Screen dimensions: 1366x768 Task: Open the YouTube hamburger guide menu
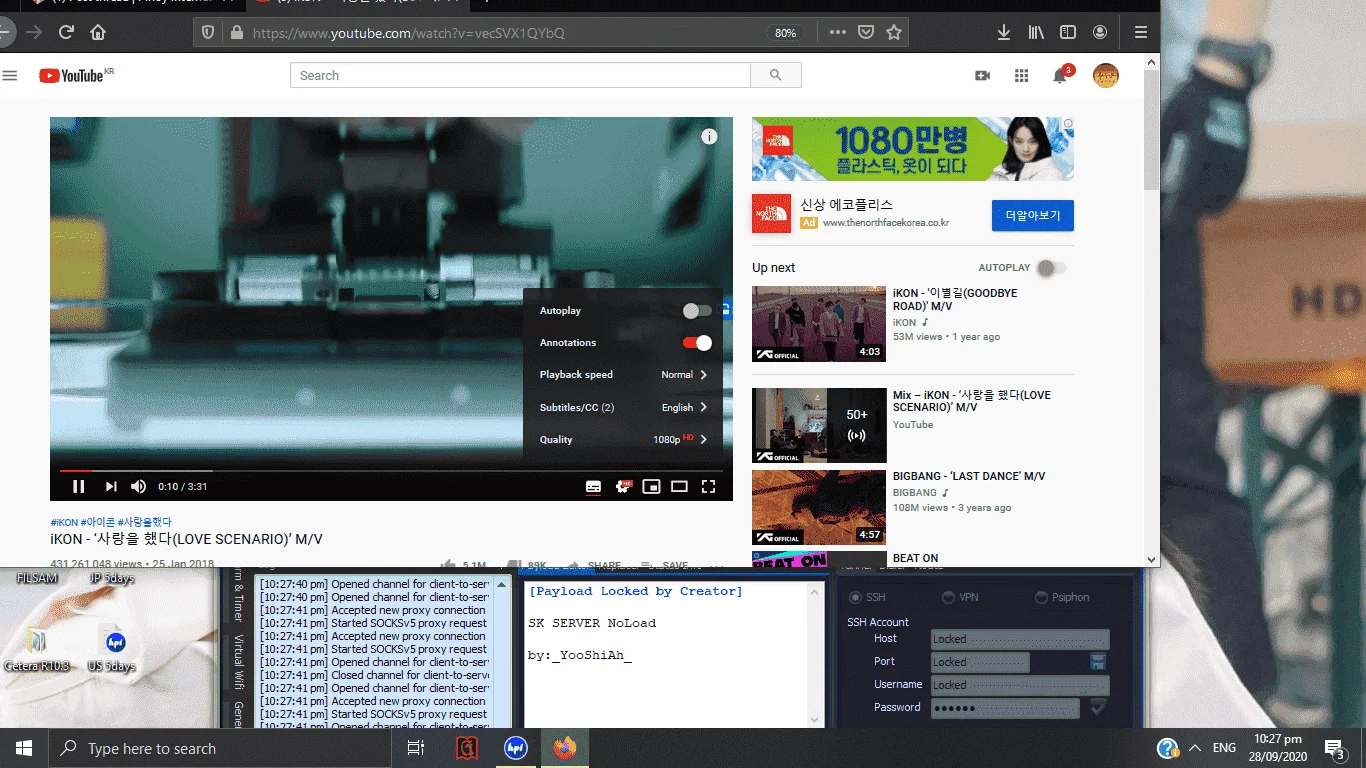[x=10, y=75]
